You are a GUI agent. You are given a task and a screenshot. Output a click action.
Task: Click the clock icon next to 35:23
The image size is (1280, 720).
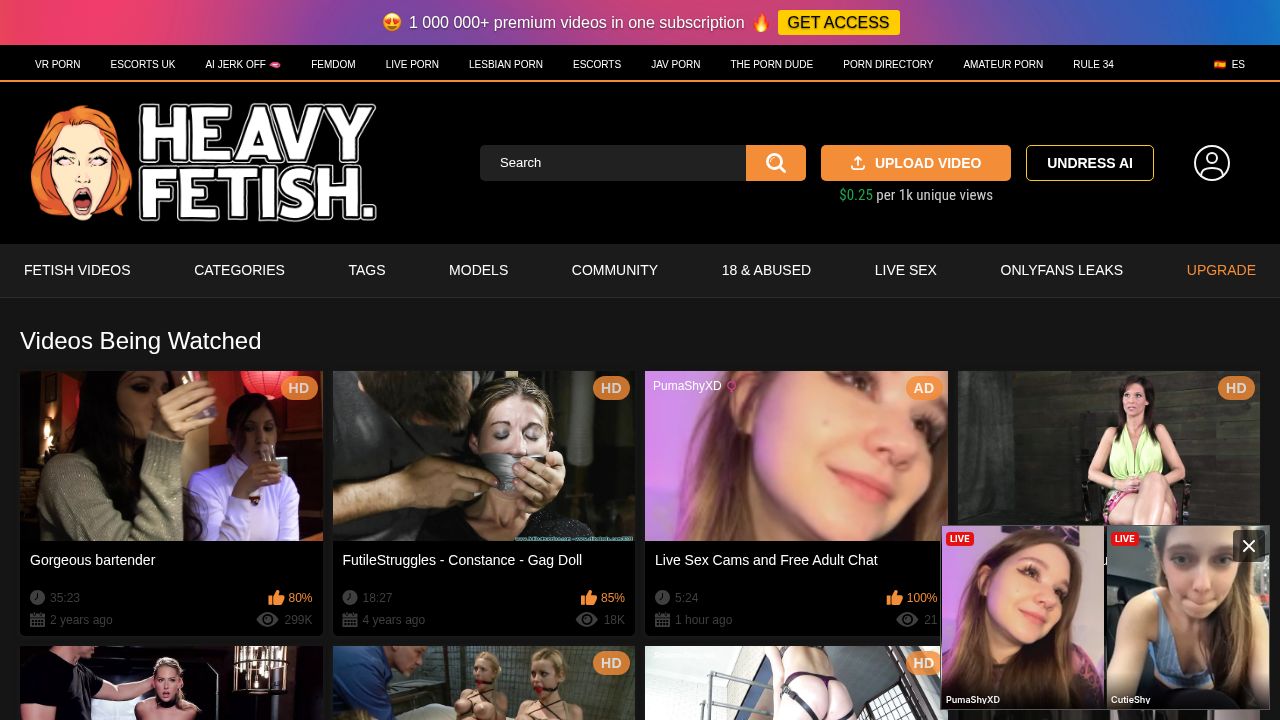click(38, 598)
